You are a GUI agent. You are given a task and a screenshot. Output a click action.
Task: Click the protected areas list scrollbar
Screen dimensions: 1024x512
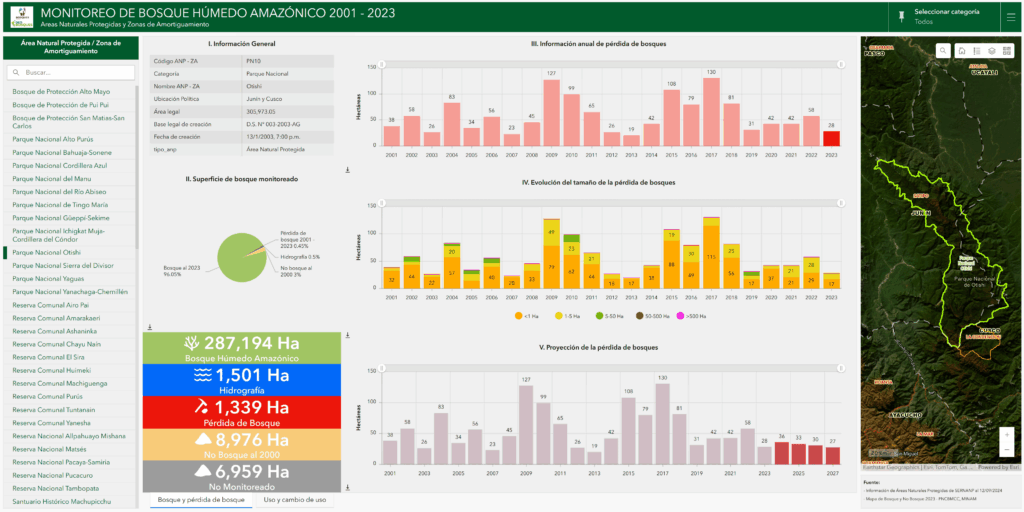point(136,167)
